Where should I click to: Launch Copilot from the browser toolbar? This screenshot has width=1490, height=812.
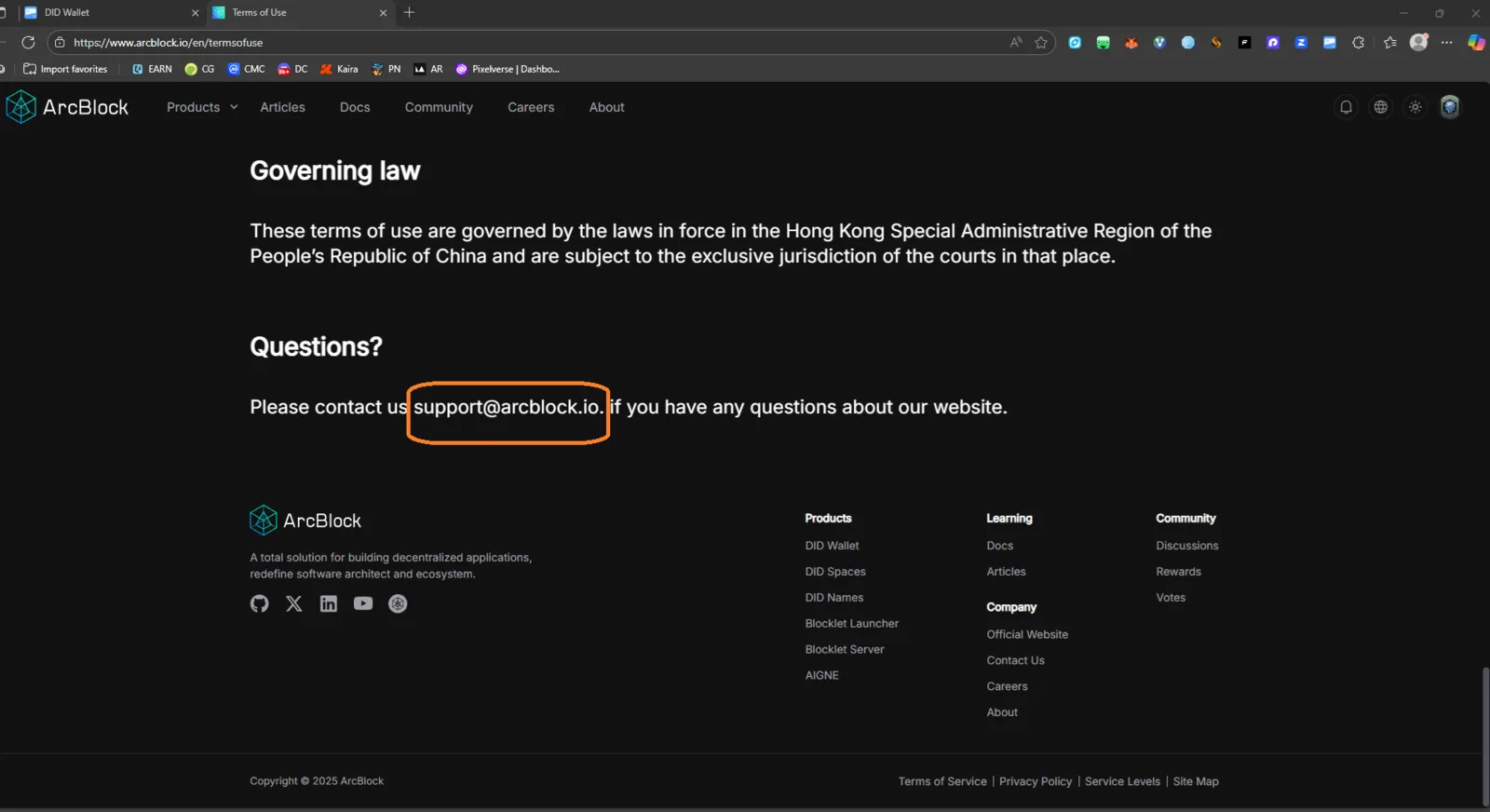1476,42
